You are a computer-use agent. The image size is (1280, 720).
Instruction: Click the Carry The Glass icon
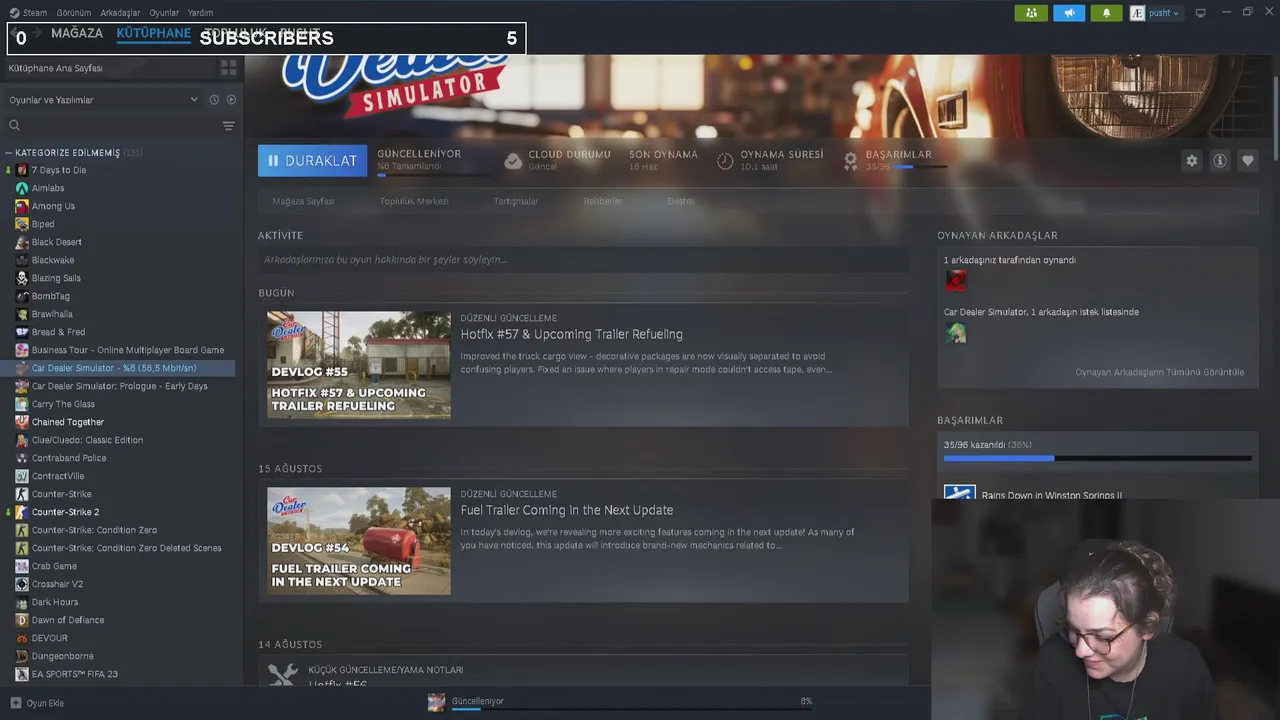point(22,404)
